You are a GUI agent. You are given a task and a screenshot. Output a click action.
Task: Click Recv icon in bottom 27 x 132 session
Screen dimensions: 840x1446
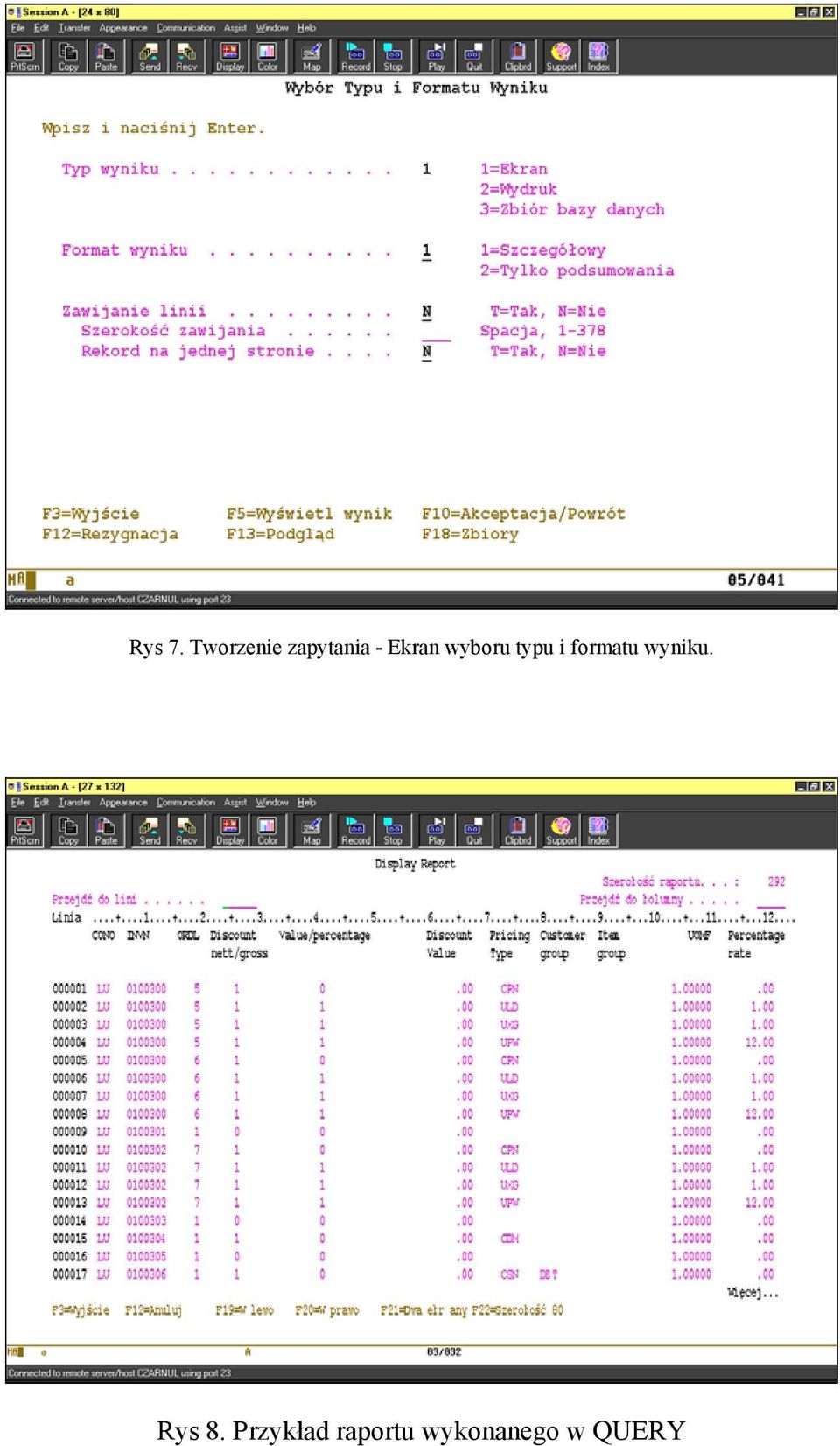(186, 830)
